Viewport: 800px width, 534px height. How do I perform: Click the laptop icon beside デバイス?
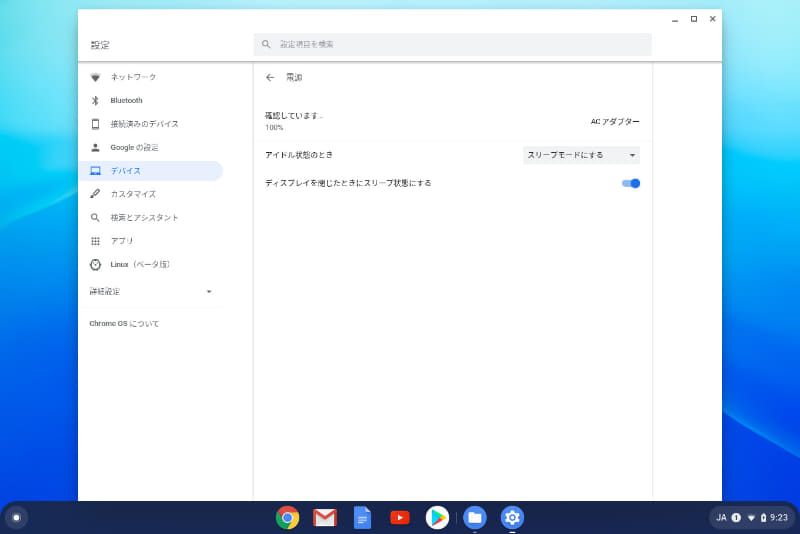tap(95, 171)
